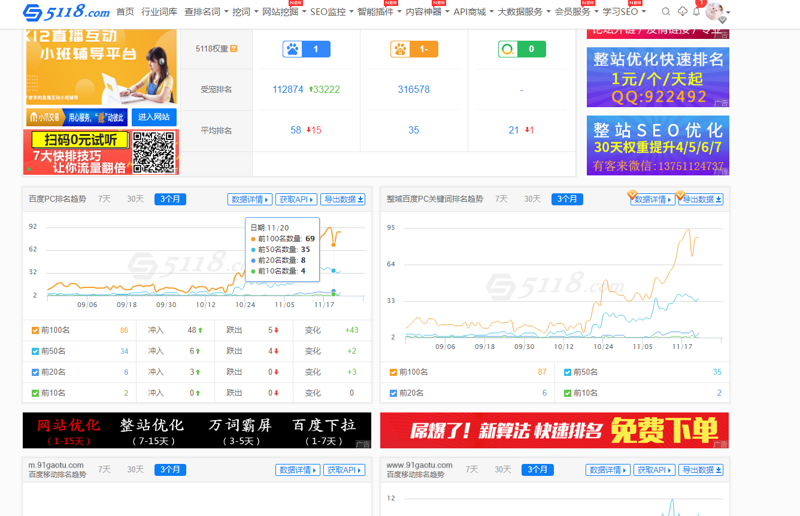Toggle the 前10名 checkbox in 百度PC排名趋势

(x=35, y=393)
